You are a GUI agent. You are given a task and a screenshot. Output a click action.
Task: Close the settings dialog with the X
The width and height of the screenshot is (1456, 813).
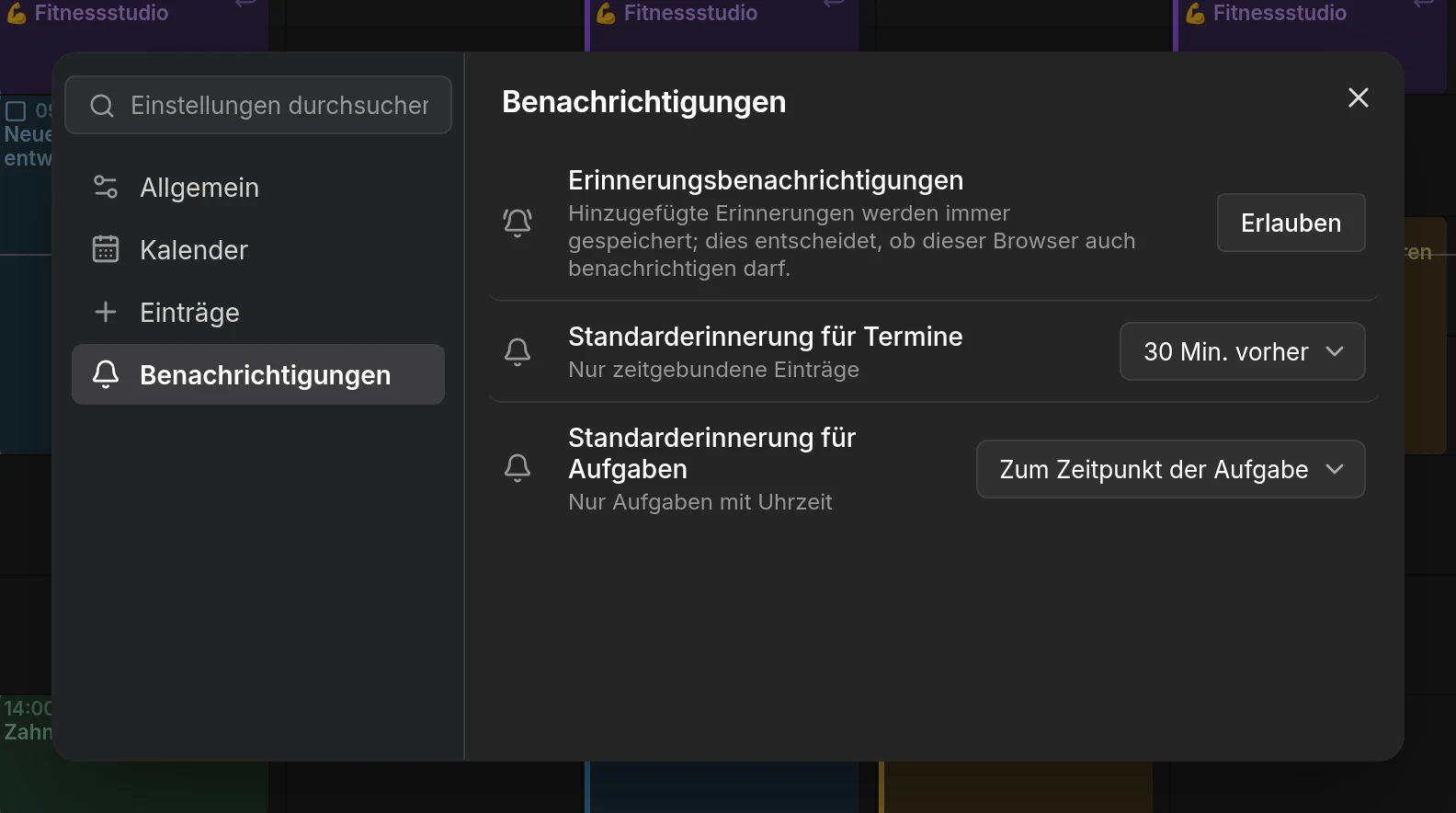[x=1359, y=97]
